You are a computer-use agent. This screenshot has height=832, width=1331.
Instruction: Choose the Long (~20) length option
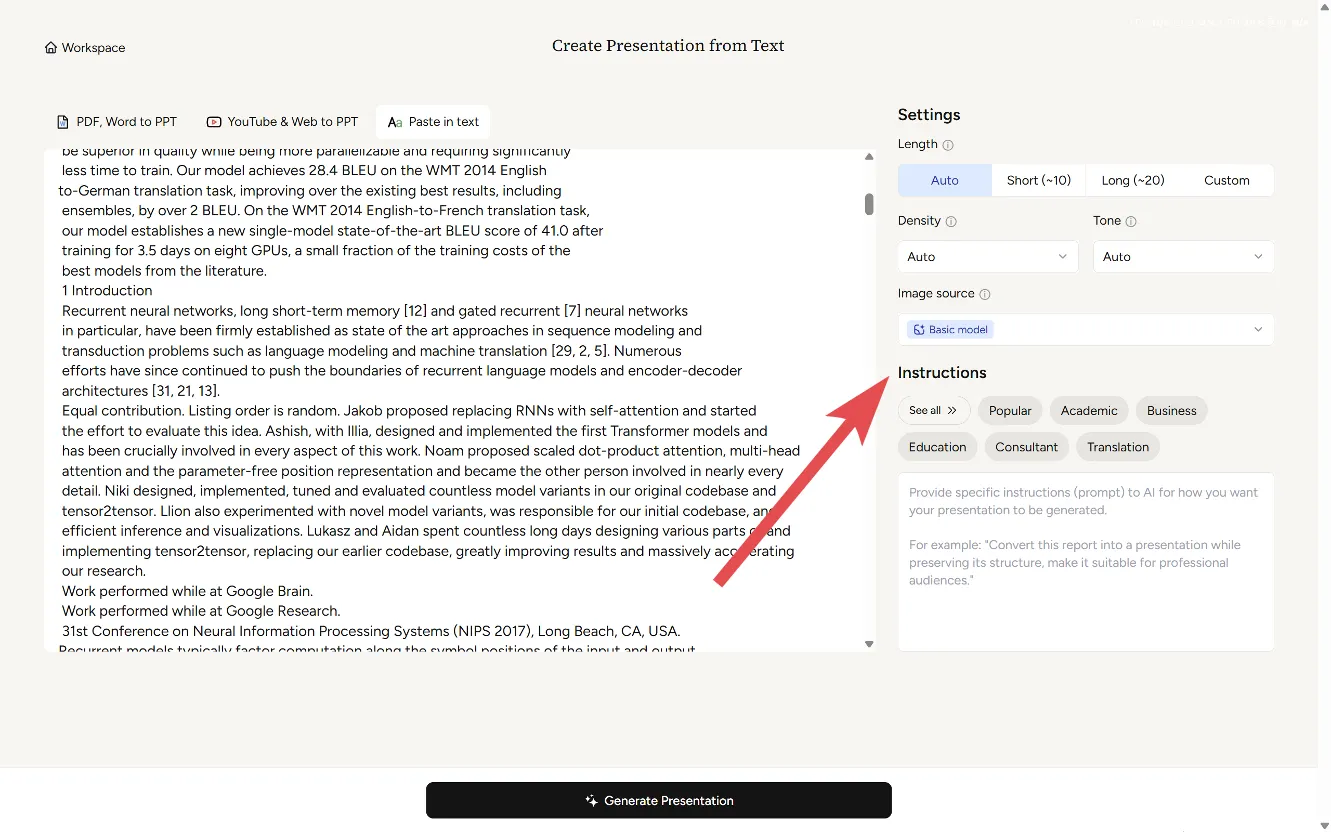(1132, 181)
